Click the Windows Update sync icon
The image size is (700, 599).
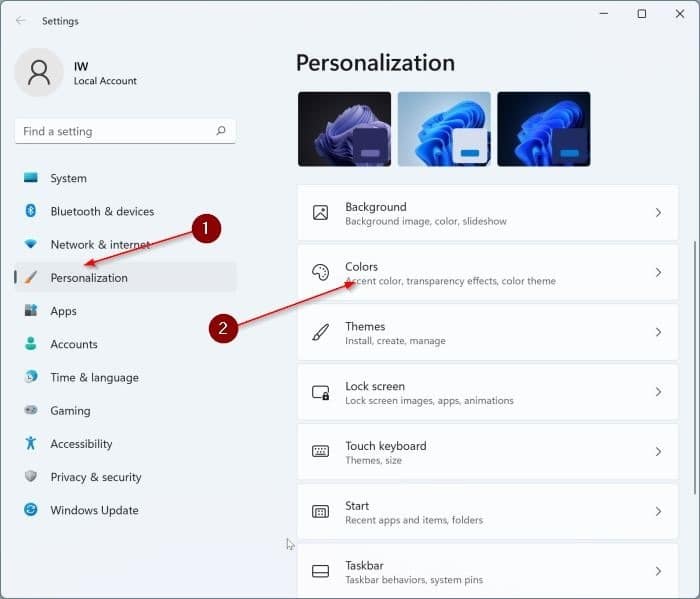(31, 509)
